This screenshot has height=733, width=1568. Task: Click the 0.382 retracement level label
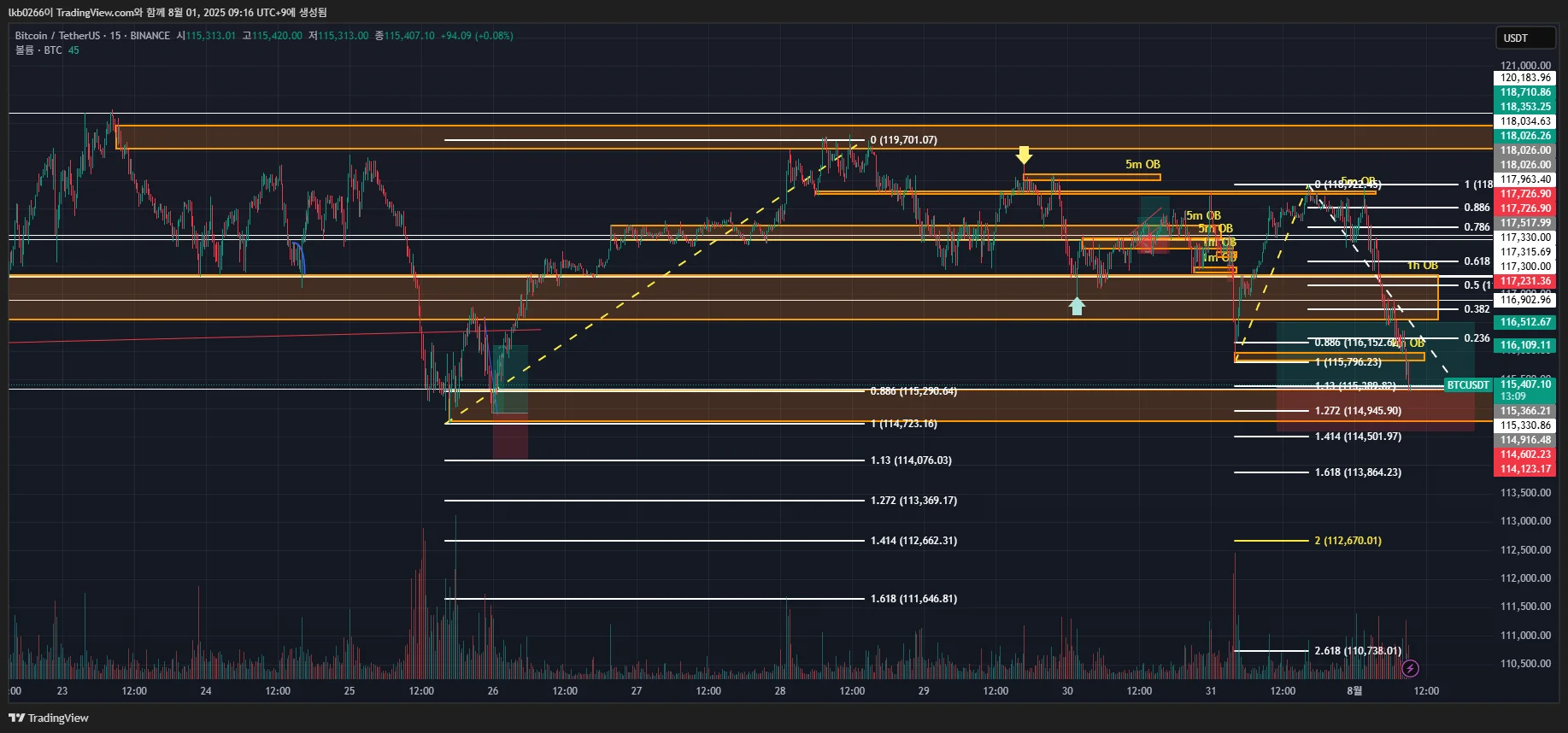[x=1477, y=309]
